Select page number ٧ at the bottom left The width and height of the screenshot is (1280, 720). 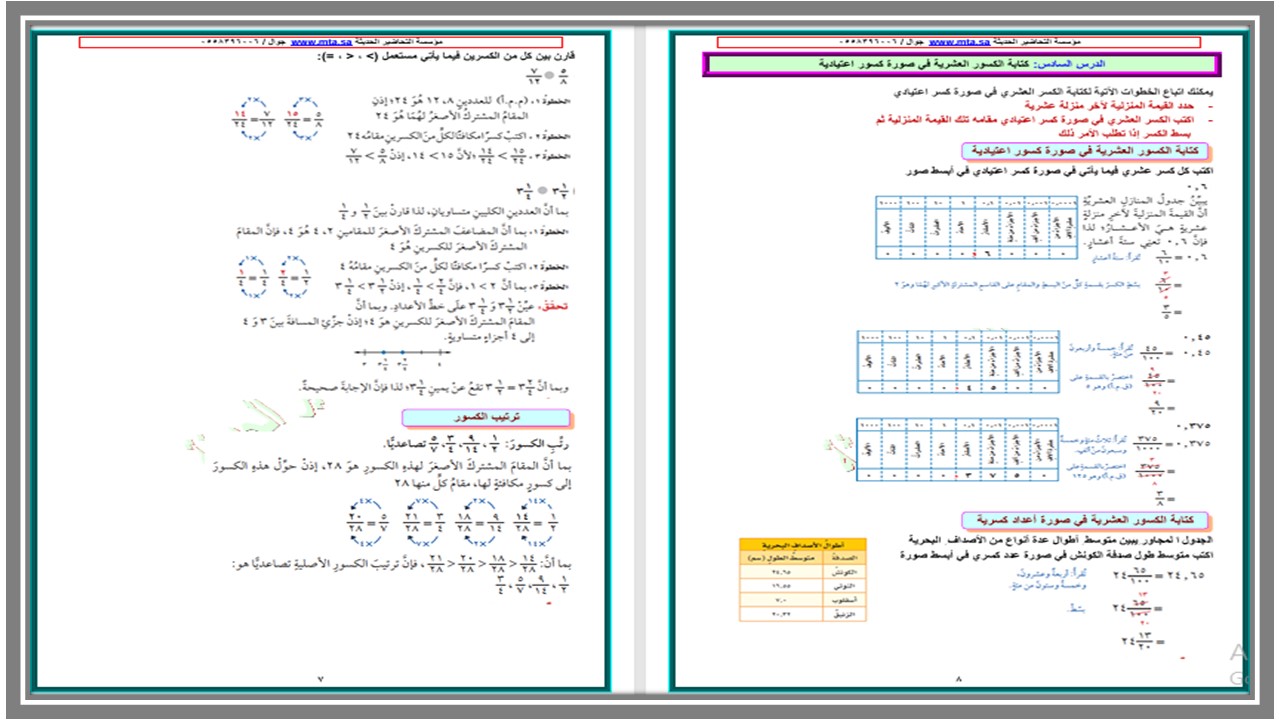click(320, 677)
